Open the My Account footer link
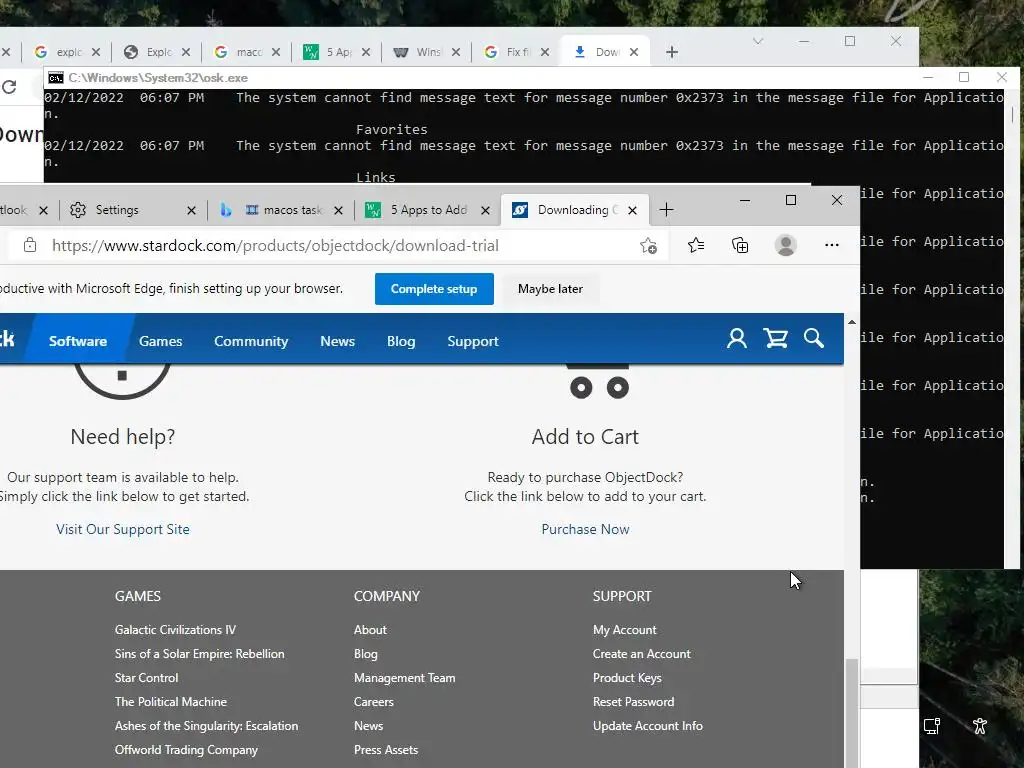The width and height of the screenshot is (1024, 768). coord(625,630)
